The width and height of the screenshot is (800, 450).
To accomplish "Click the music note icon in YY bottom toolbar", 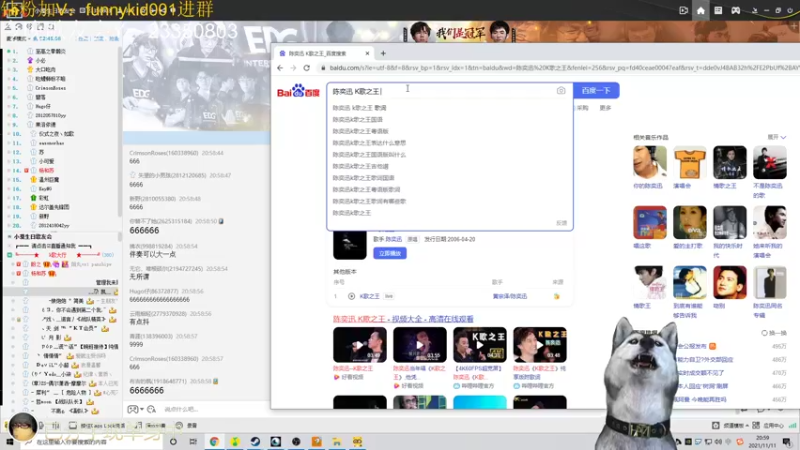I will pos(138,425).
